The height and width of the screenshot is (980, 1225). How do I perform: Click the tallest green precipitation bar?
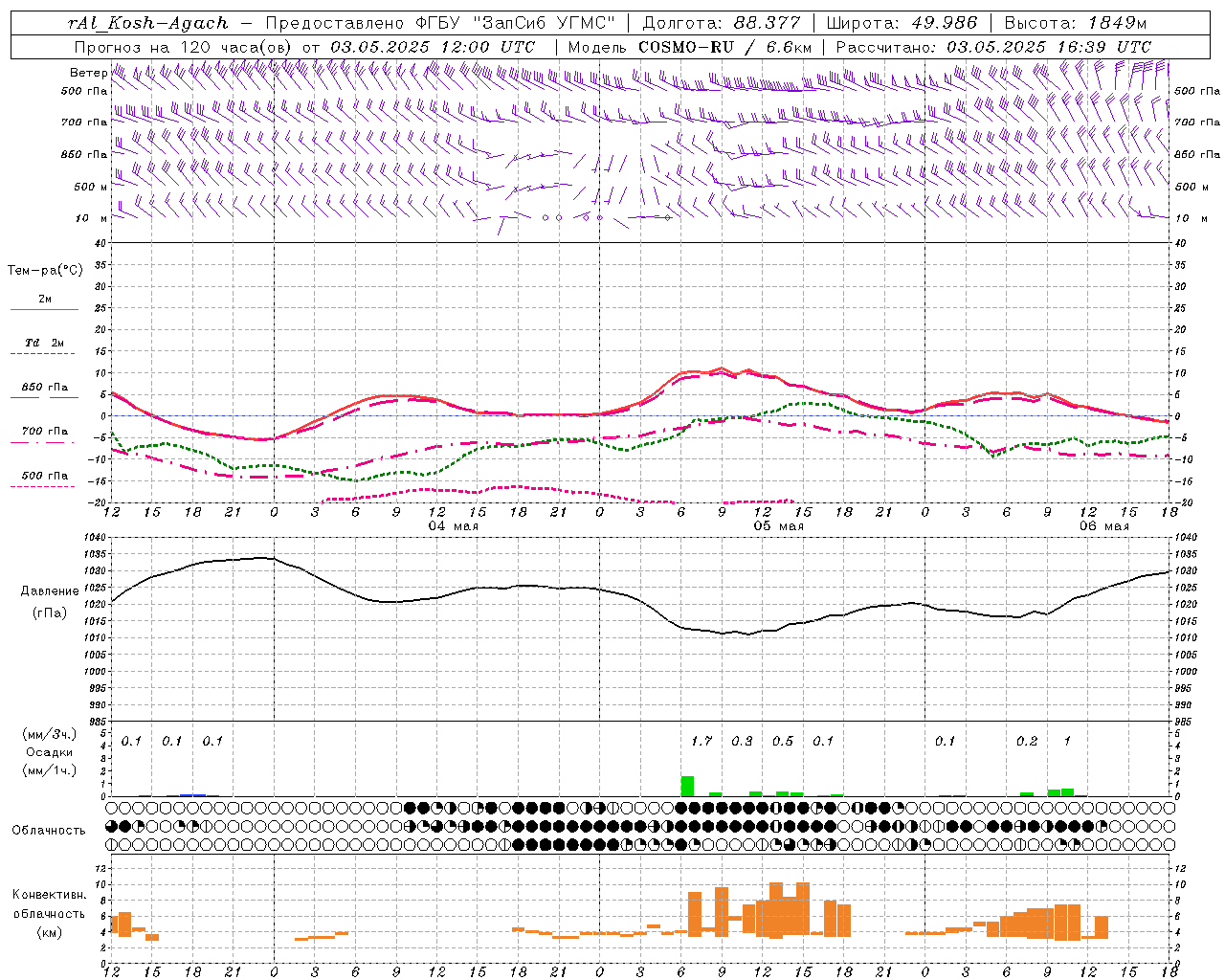click(687, 786)
